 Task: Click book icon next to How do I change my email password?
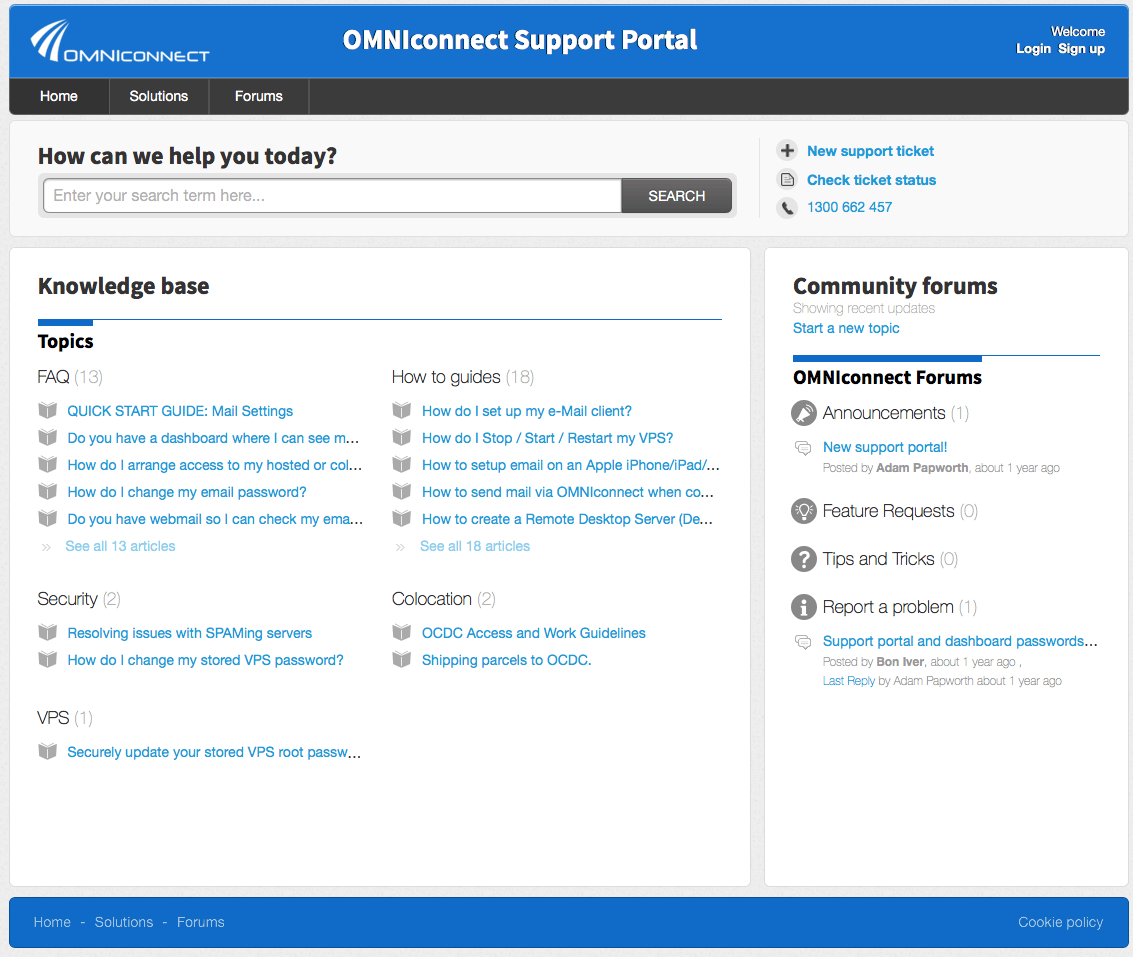pos(48,492)
